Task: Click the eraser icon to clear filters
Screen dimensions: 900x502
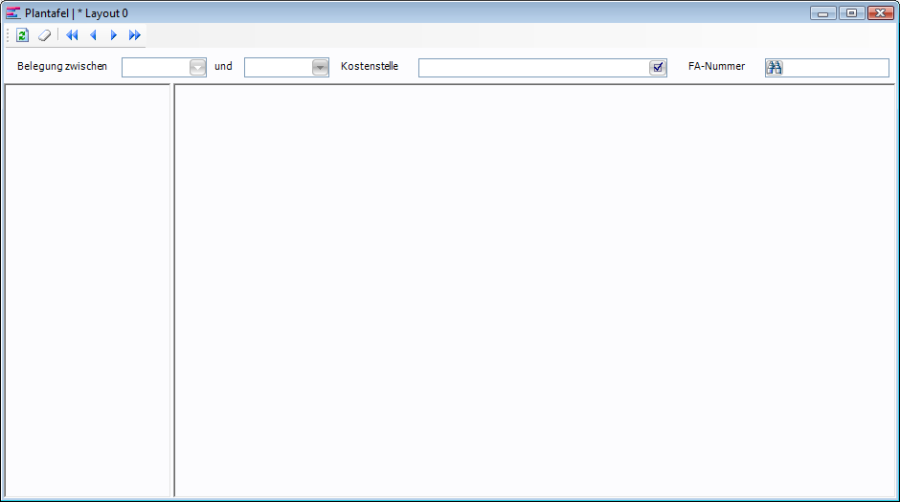Action: (x=44, y=35)
